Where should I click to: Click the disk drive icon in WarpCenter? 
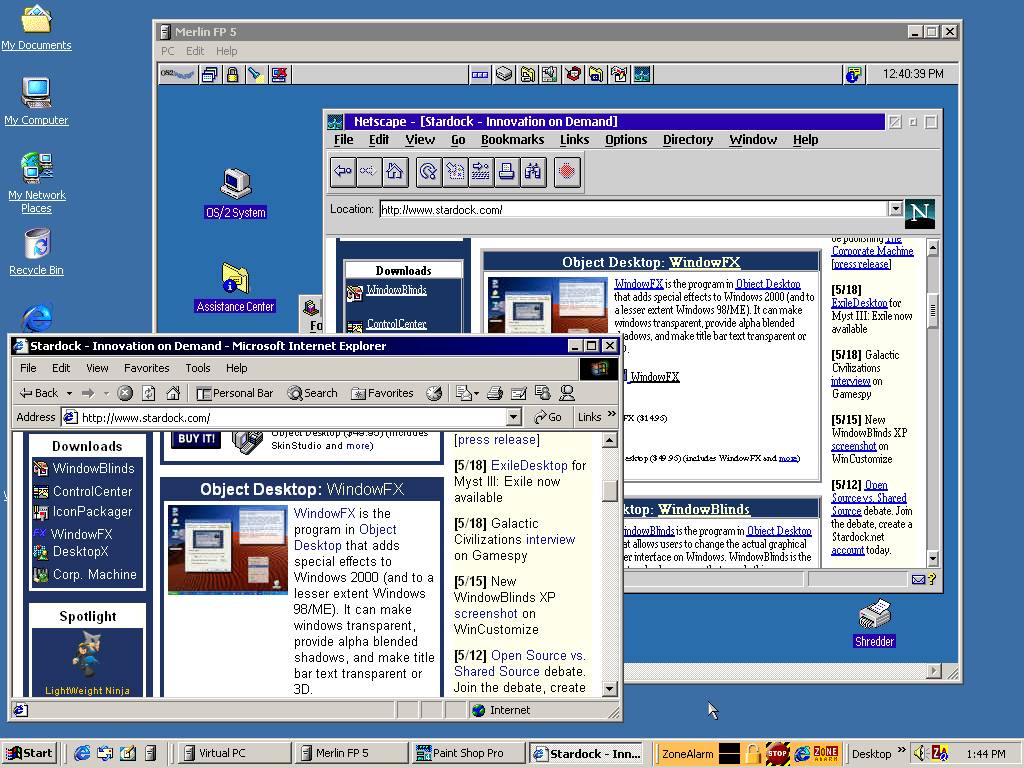[504, 74]
